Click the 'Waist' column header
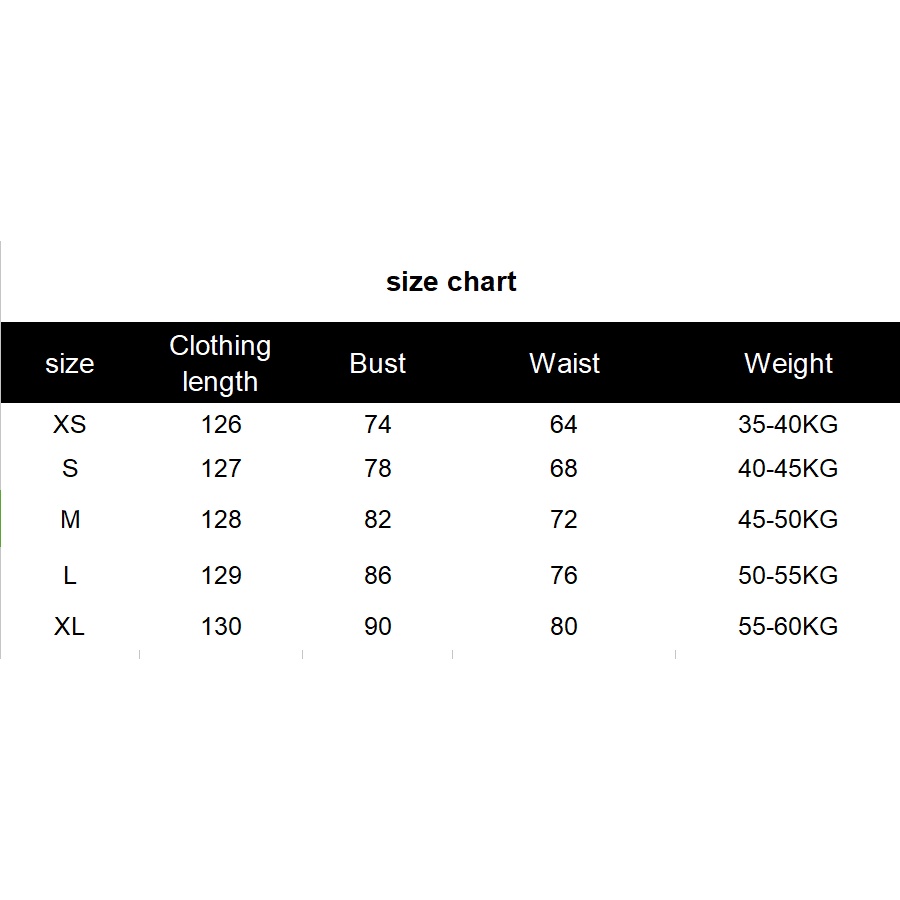This screenshot has width=900, height=900. 564,363
